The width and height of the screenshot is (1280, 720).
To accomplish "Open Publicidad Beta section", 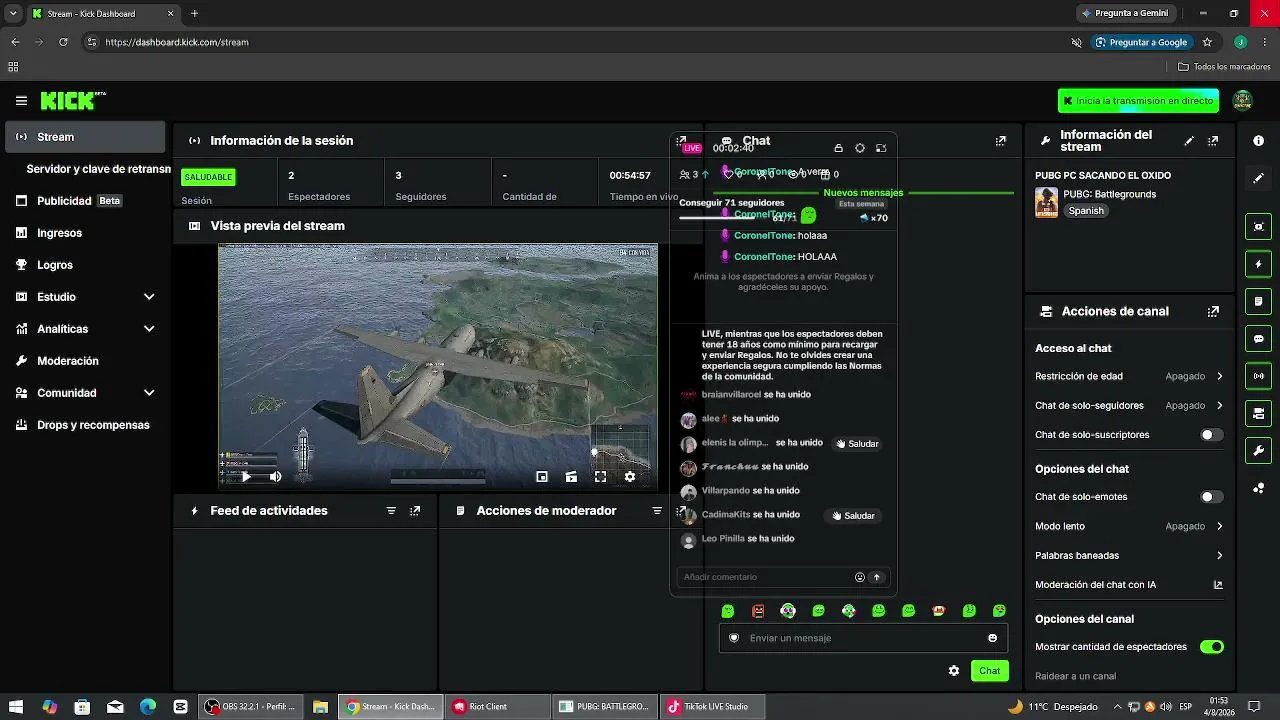I will 85,201.
